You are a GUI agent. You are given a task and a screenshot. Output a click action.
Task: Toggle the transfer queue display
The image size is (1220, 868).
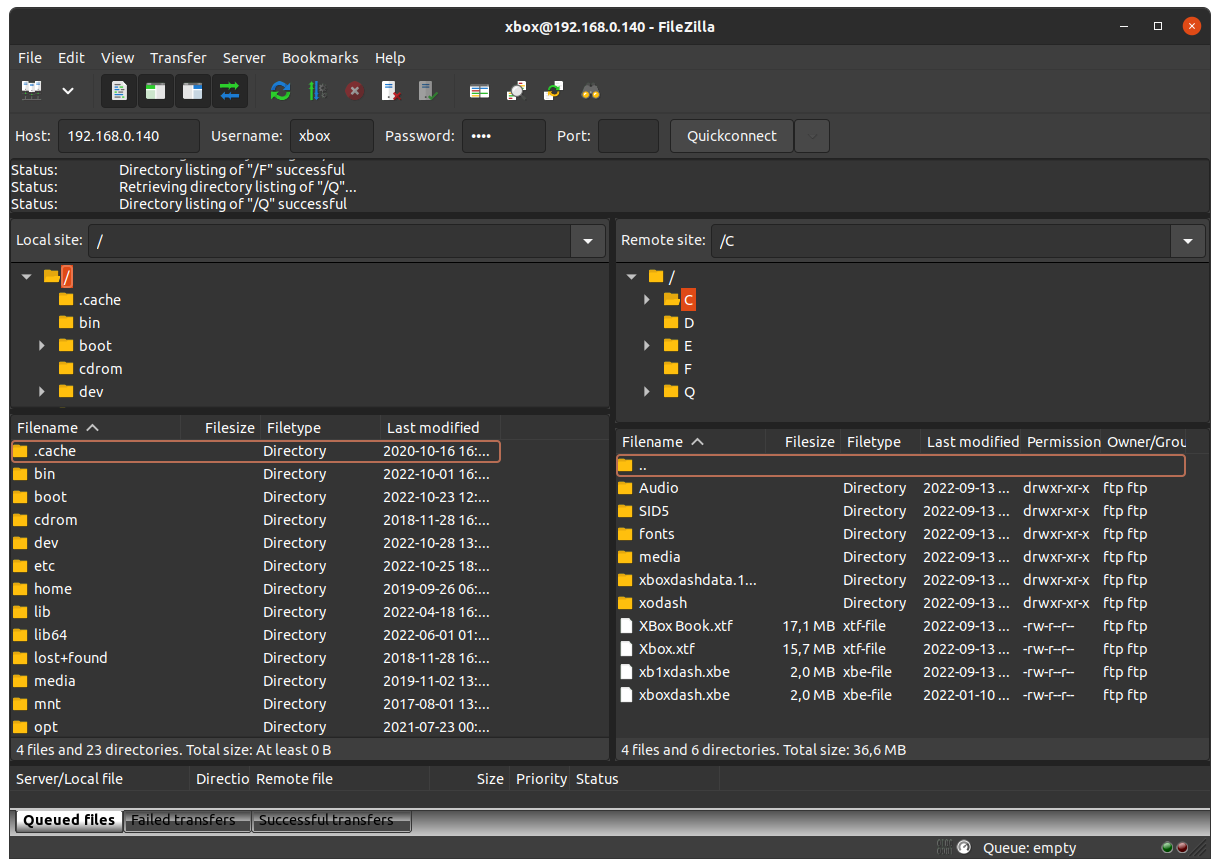(229, 91)
